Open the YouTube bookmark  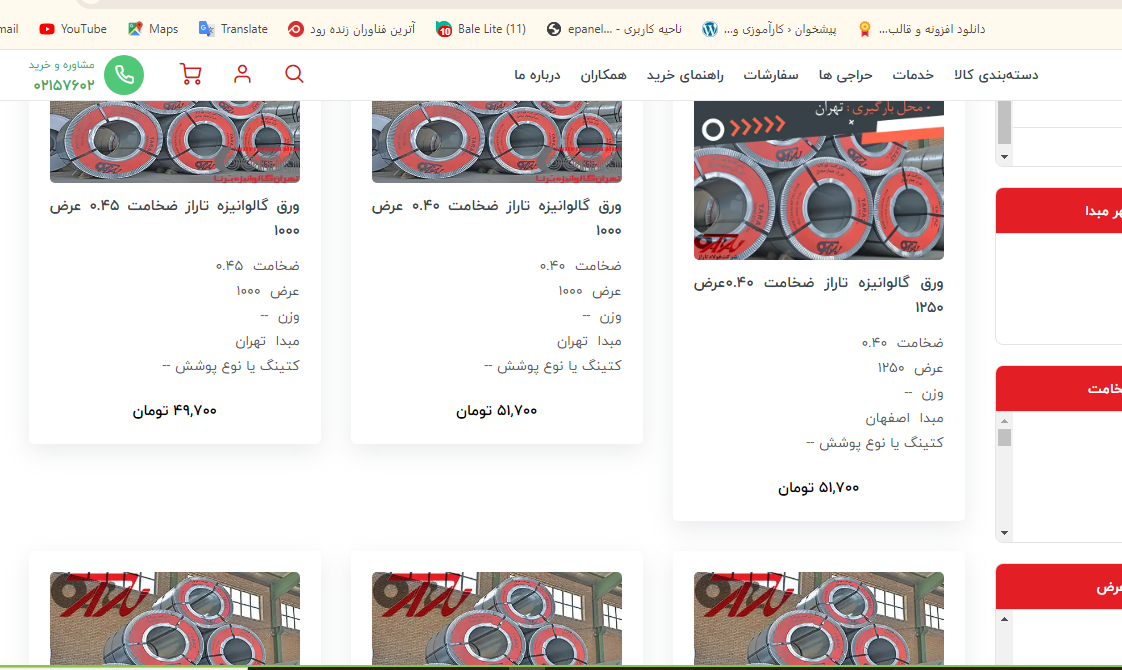pyautogui.click(x=73, y=29)
